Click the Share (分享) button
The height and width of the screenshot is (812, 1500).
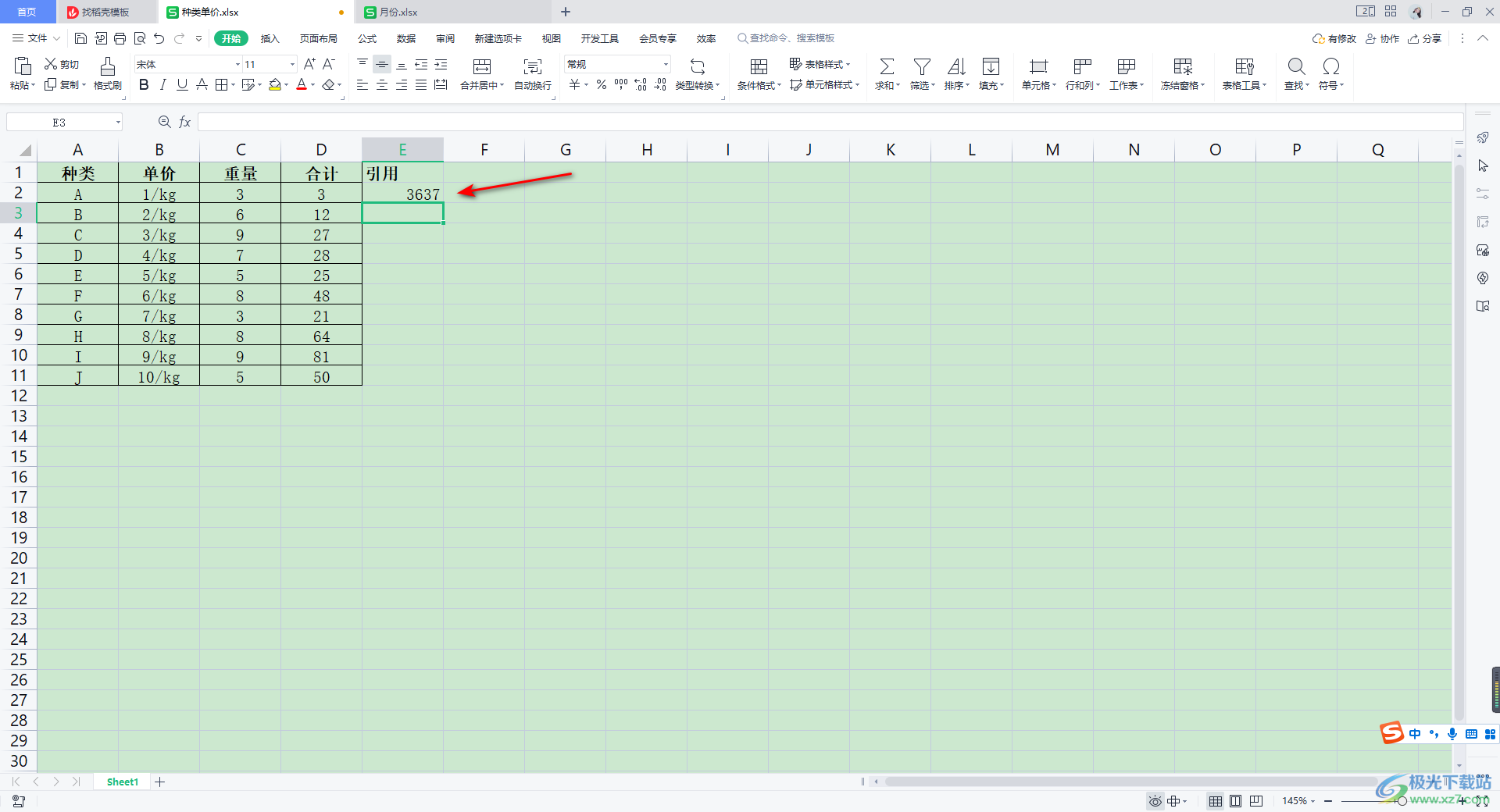click(x=1425, y=38)
